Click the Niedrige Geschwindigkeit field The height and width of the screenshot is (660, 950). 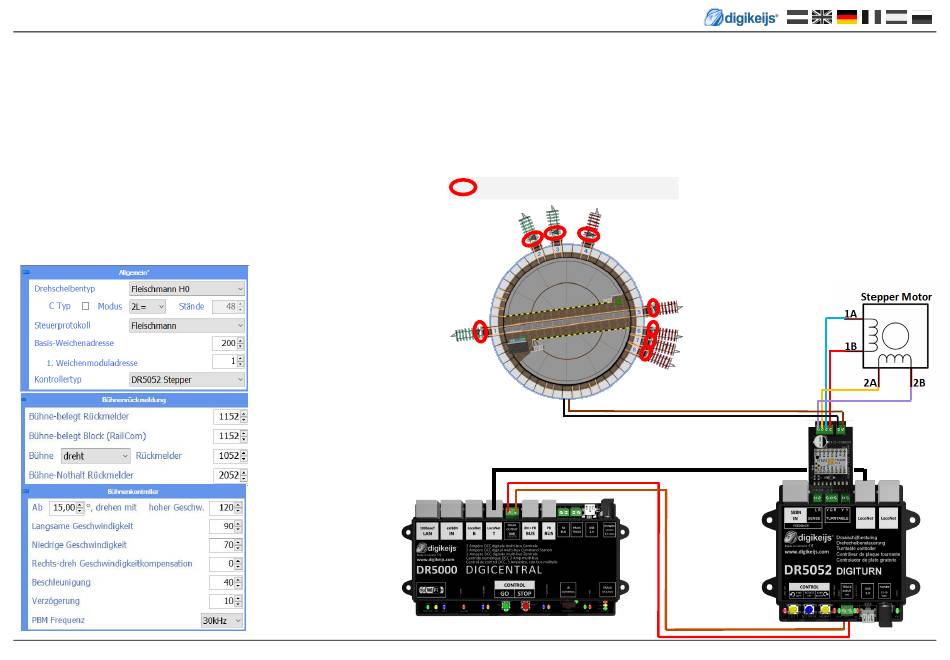[226, 545]
